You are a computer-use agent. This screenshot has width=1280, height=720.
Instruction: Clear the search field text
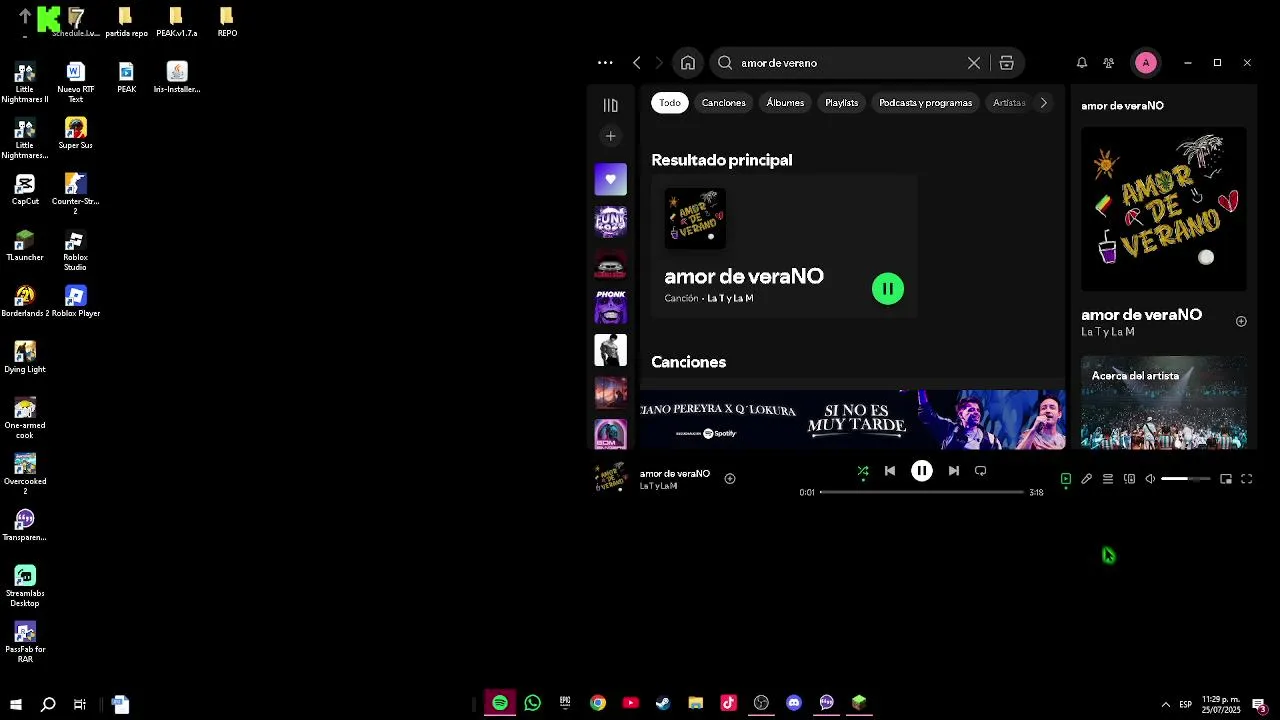[973, 63]
